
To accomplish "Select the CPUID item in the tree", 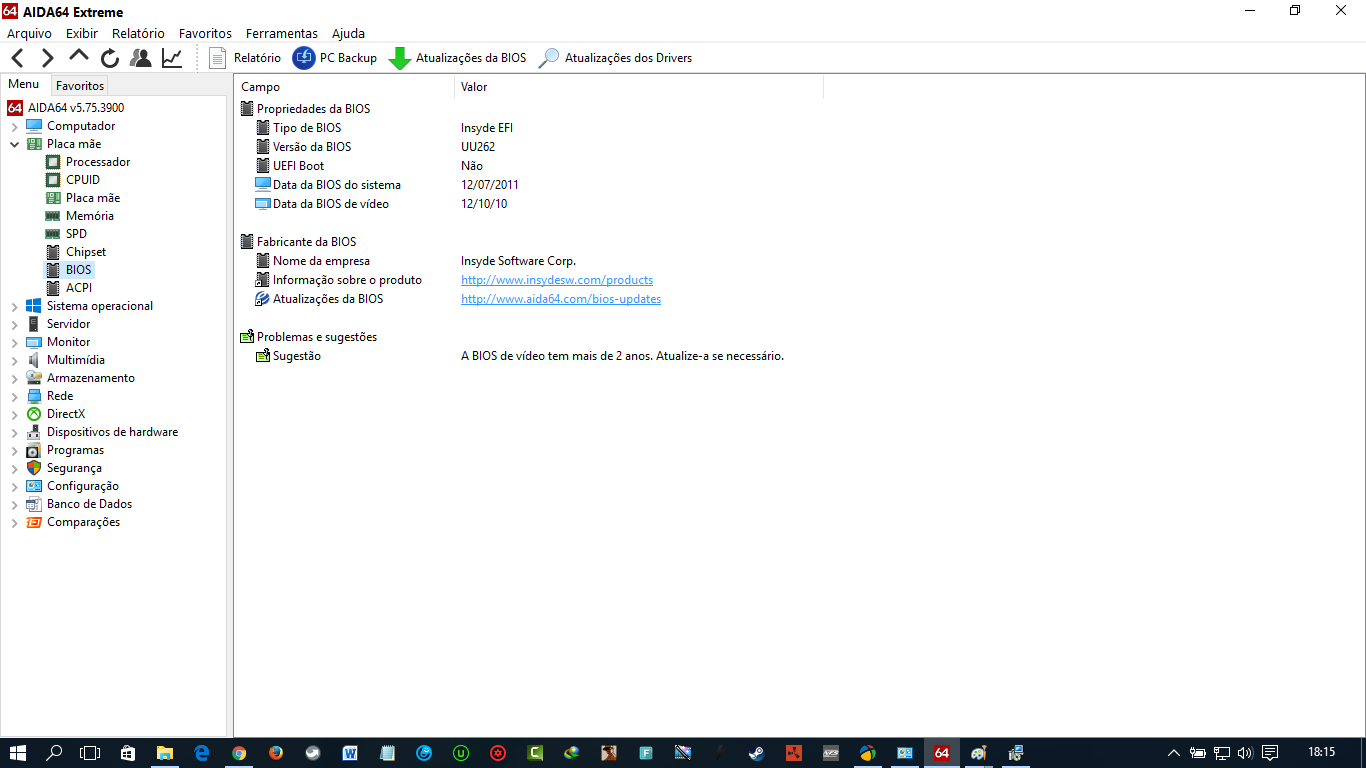I will (83, 180).
